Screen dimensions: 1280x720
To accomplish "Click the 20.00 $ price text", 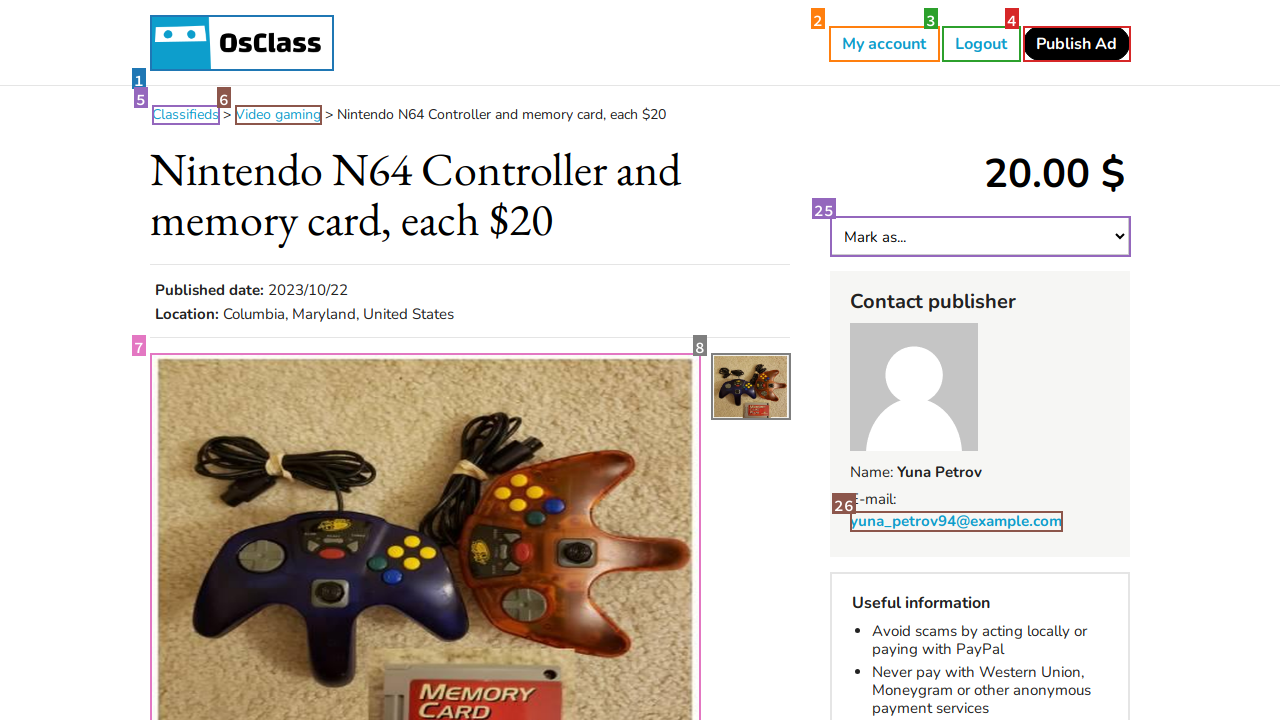I will tap(1054, 174).
